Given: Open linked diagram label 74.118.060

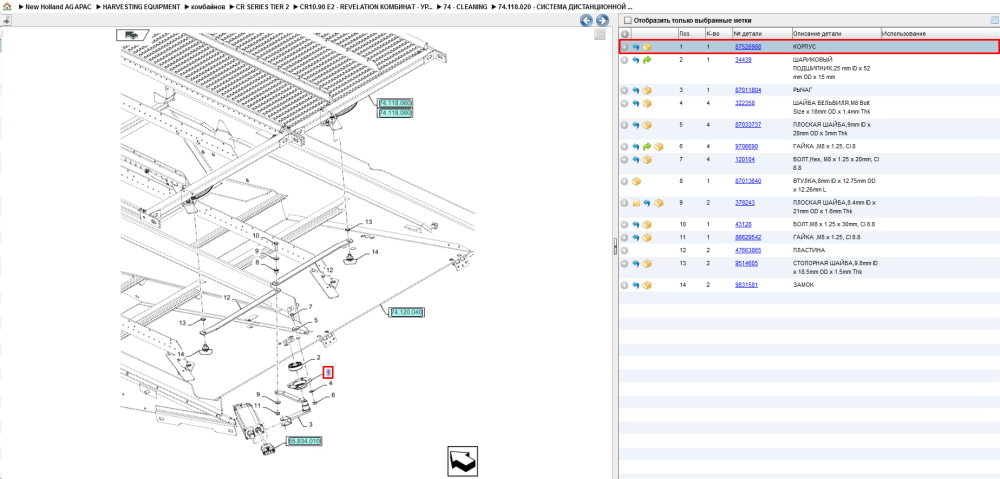Looking at the screenshot, I should coord(395,103).
